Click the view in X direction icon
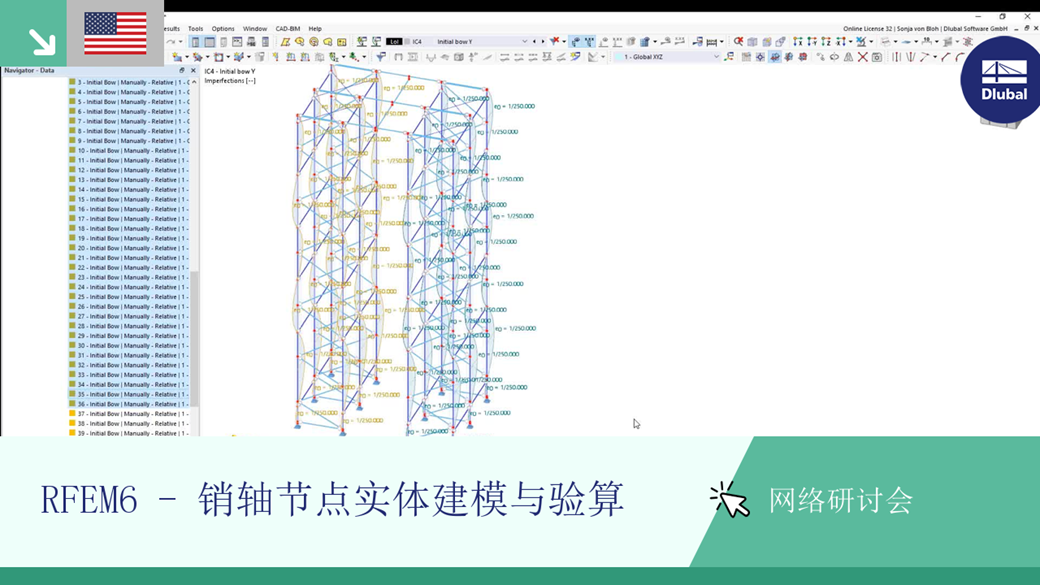 [x=797, y=41]
